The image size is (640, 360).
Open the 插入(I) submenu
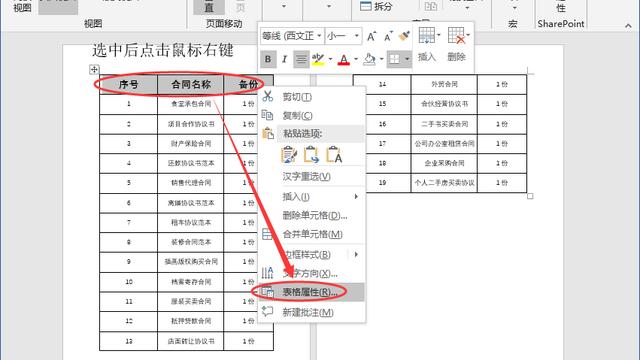pyautogui.click(x=311, y=197)
